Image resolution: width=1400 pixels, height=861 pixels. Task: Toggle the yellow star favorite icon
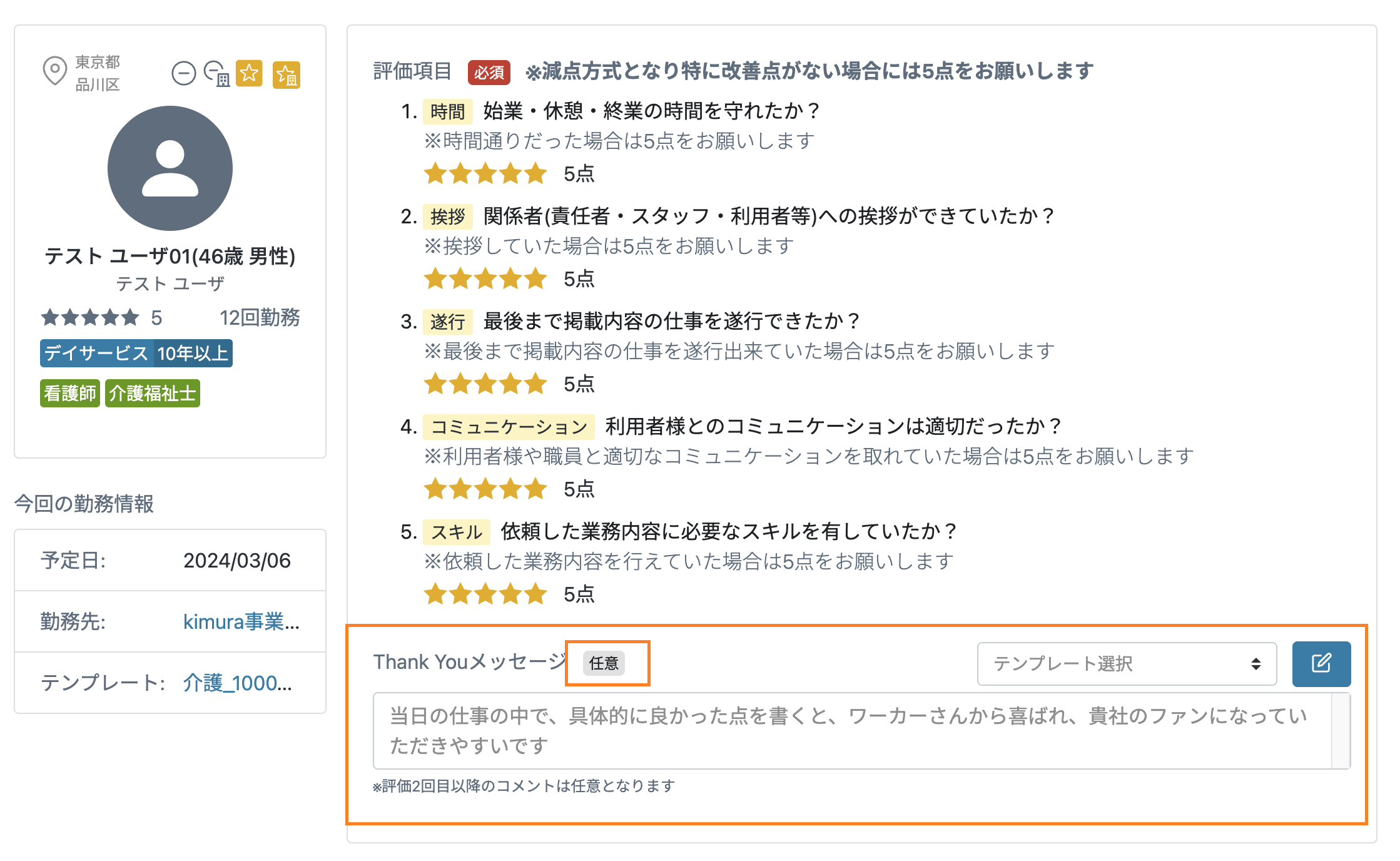[249, 74]
